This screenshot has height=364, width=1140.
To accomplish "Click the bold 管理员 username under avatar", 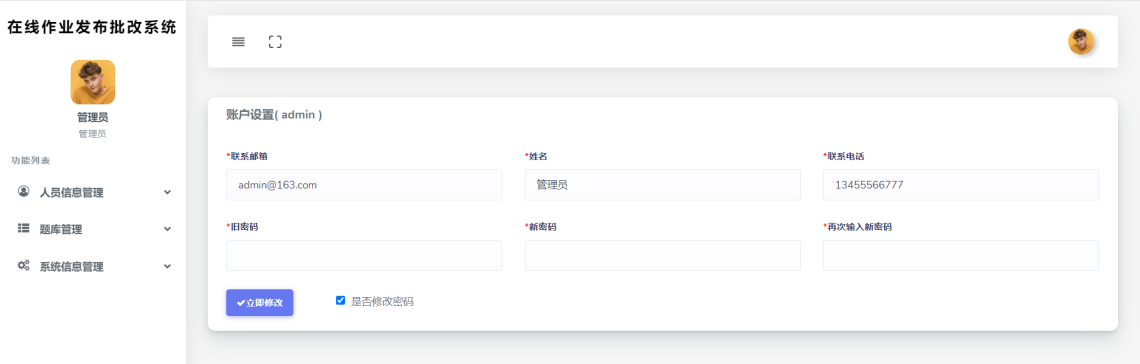I will pyautogui.click(x=93, y=117).
